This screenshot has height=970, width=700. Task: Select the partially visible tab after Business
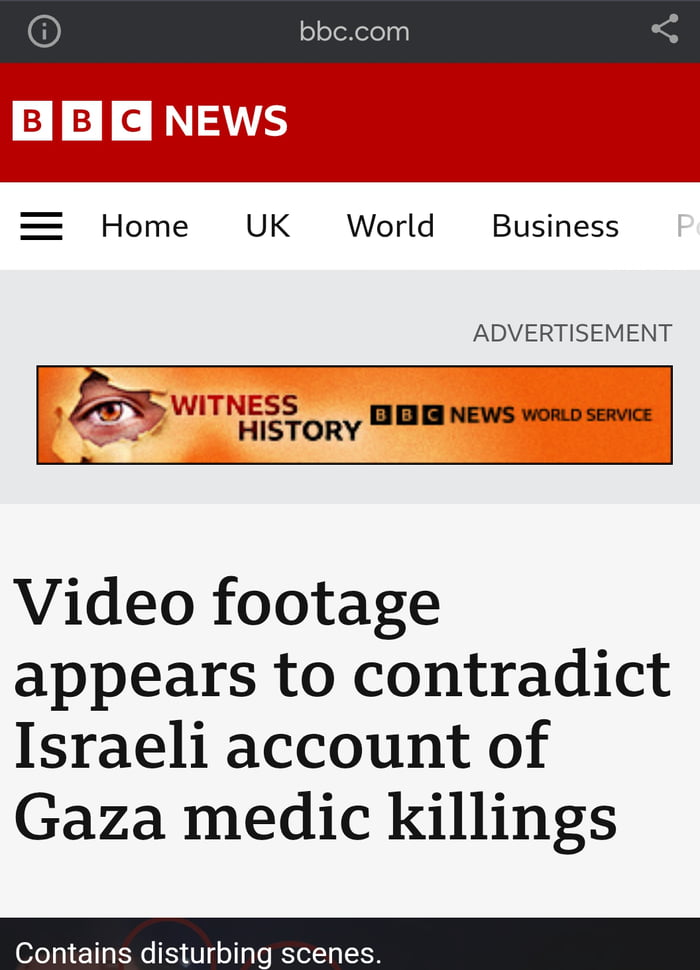tap(688, 226)
